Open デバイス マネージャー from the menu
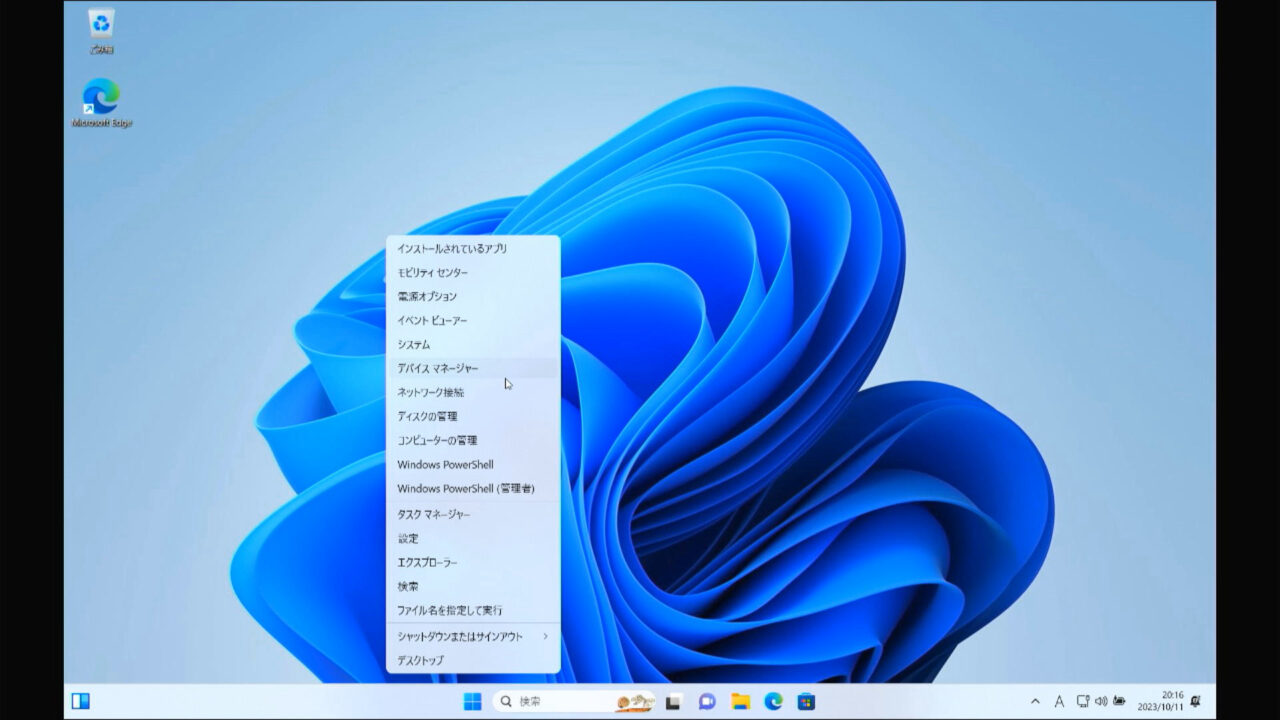The image size is (1280, 720). [x=473, y=368]
